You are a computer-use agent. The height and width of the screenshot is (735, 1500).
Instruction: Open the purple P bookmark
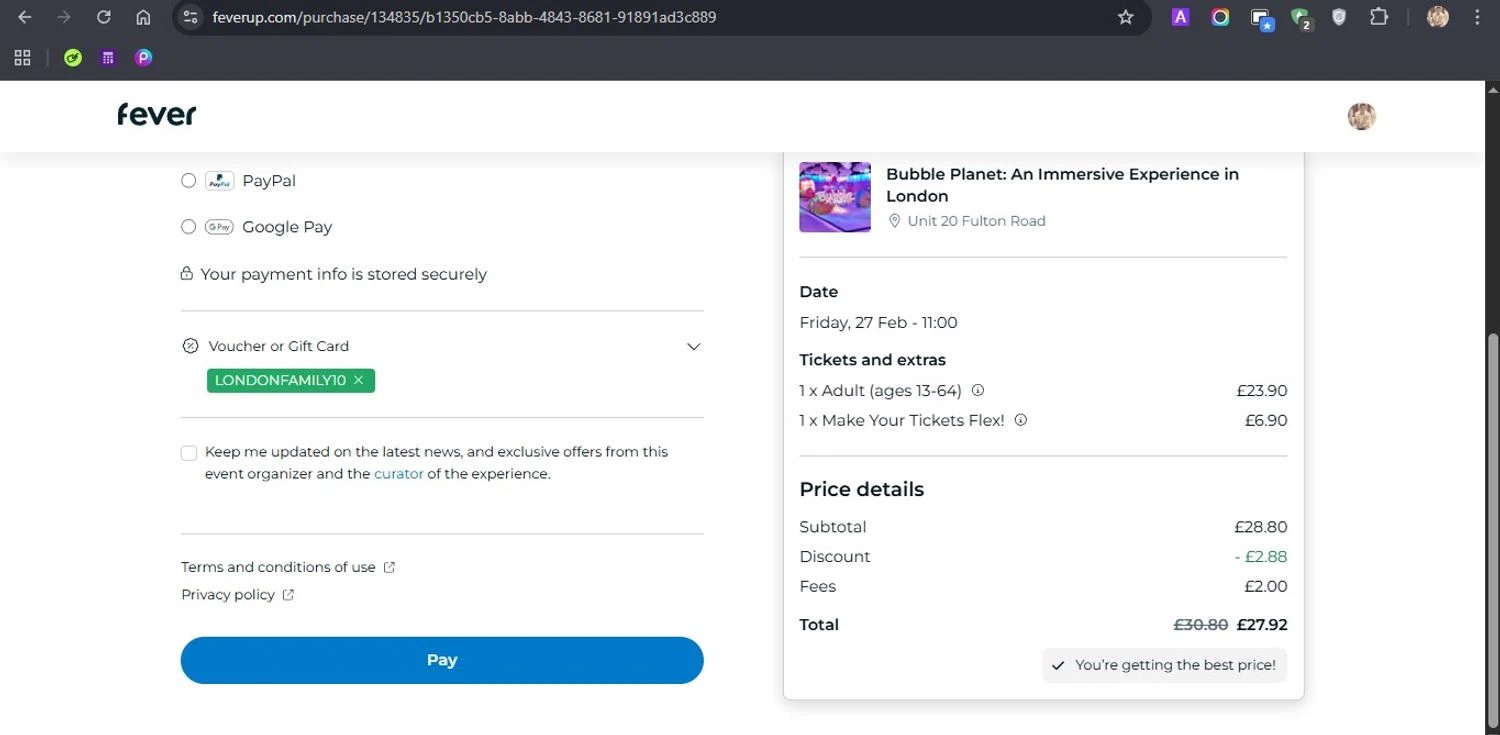(144, 58)
